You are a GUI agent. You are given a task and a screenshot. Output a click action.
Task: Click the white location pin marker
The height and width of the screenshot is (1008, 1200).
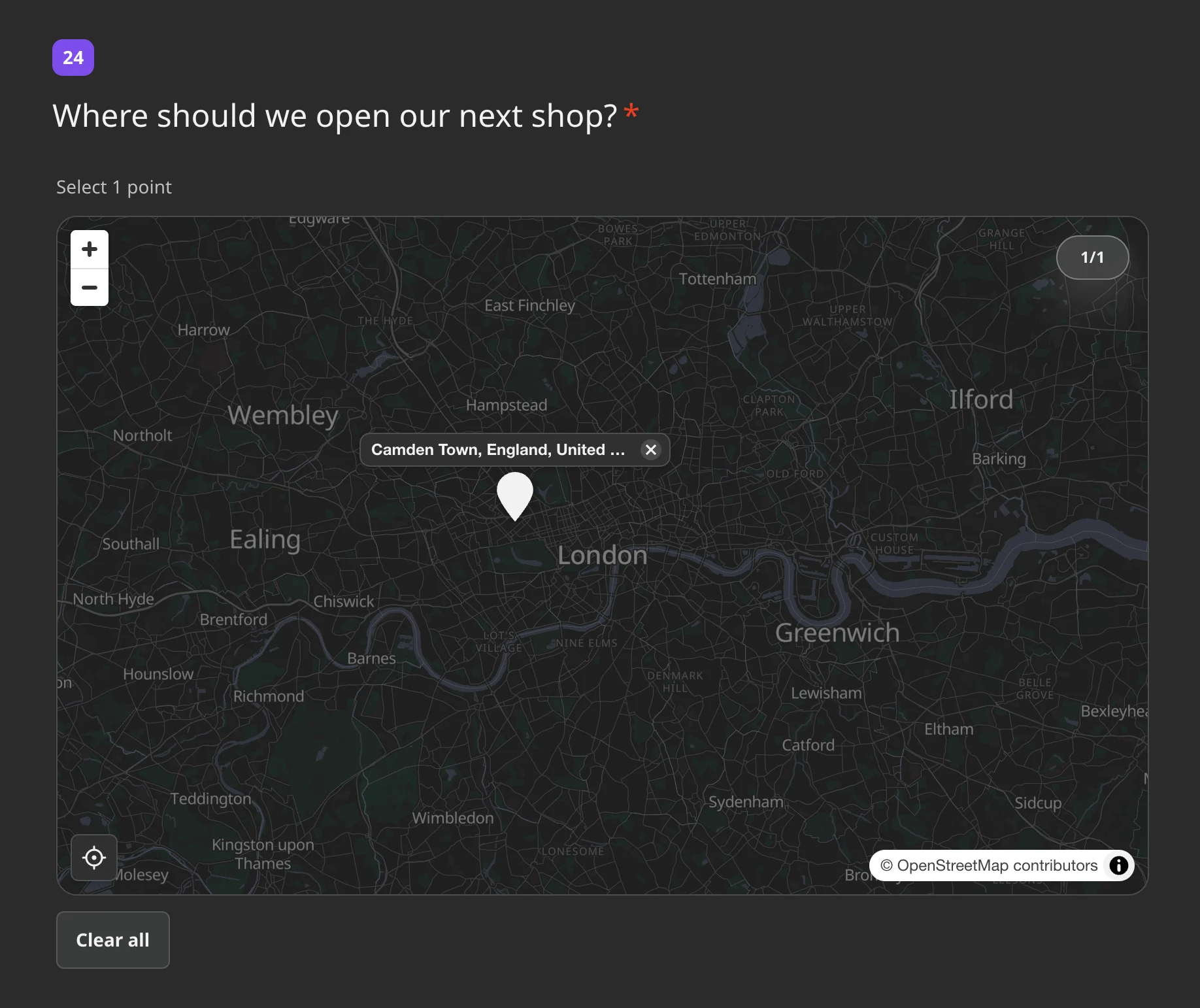[x=515, y=496]
